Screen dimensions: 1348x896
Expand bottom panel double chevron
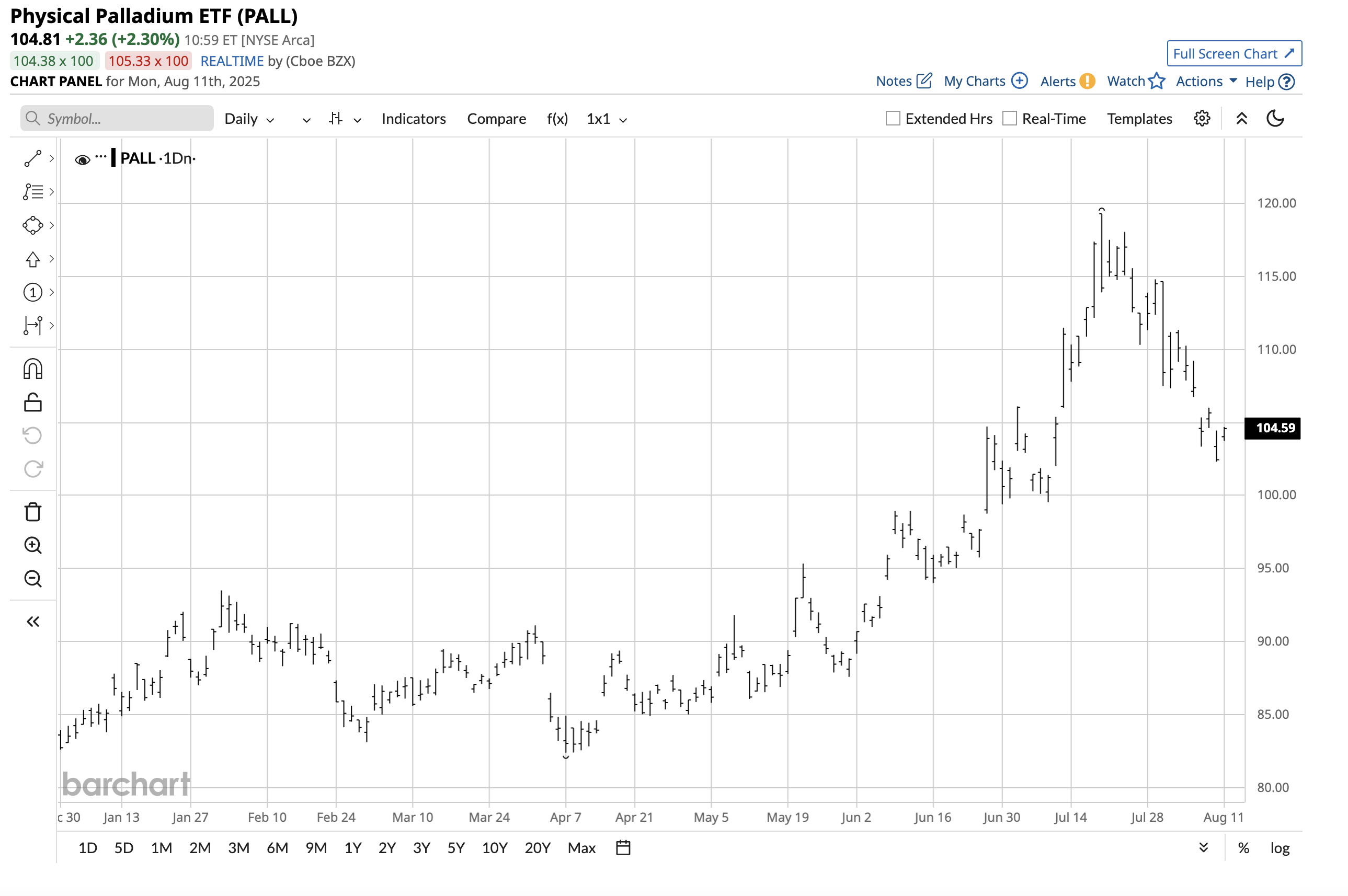[x=1203, y=847]
